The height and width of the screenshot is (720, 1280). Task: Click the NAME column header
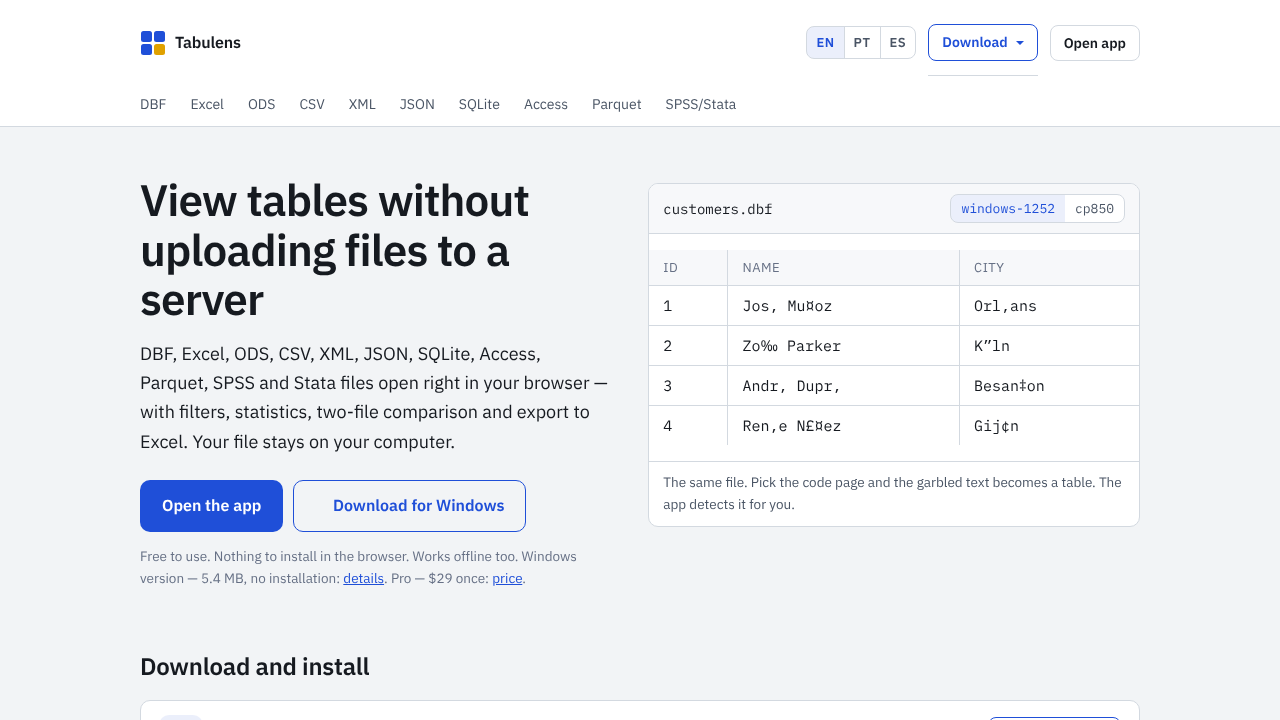843,268
